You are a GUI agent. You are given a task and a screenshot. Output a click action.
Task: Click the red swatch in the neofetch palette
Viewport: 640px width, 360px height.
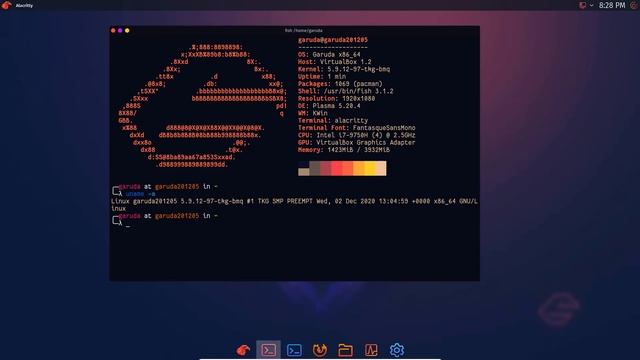tap(336, 168)
